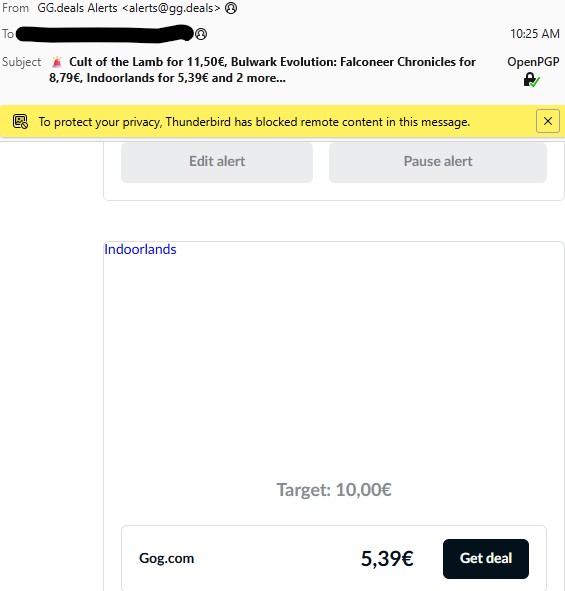565x591 pixels.
Task: Click the 5,39€ price
Action: tap(387, 559)
